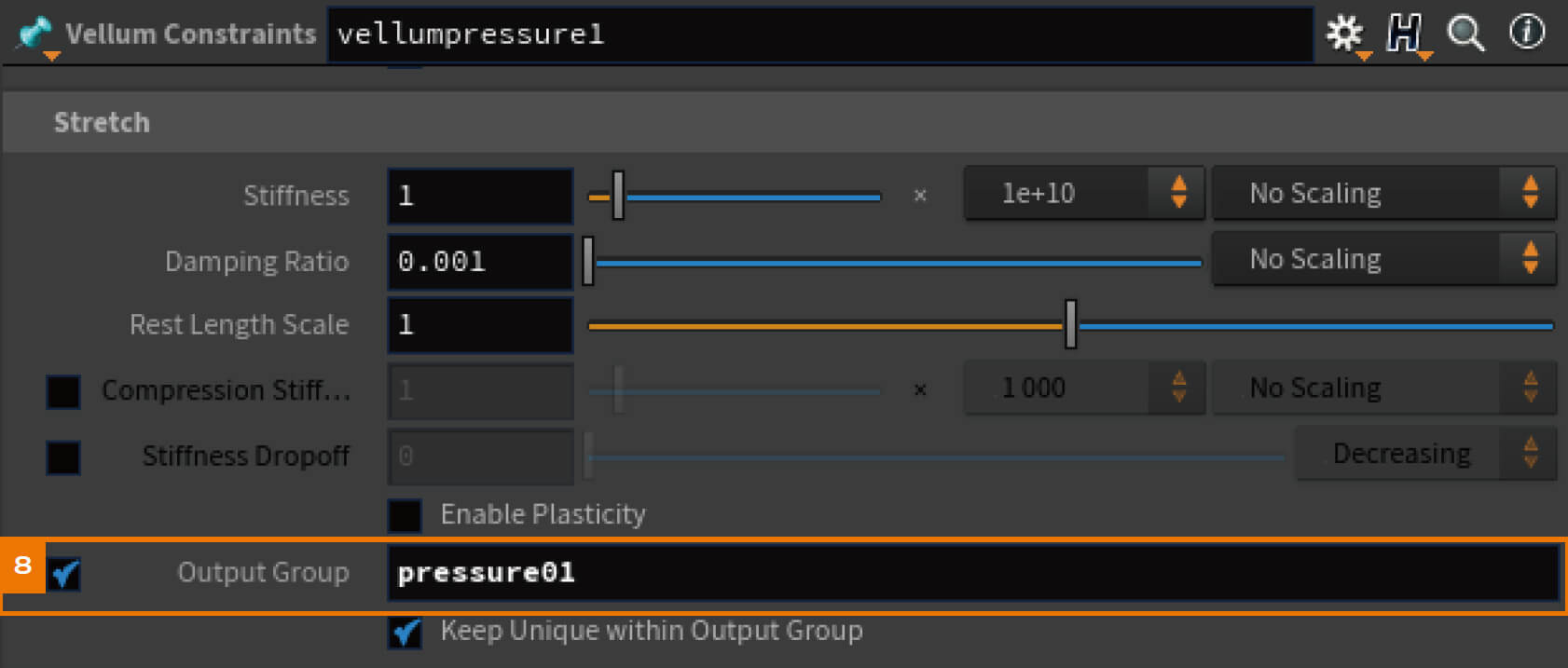Click the Rest Length Scale slider handle

1071,325
